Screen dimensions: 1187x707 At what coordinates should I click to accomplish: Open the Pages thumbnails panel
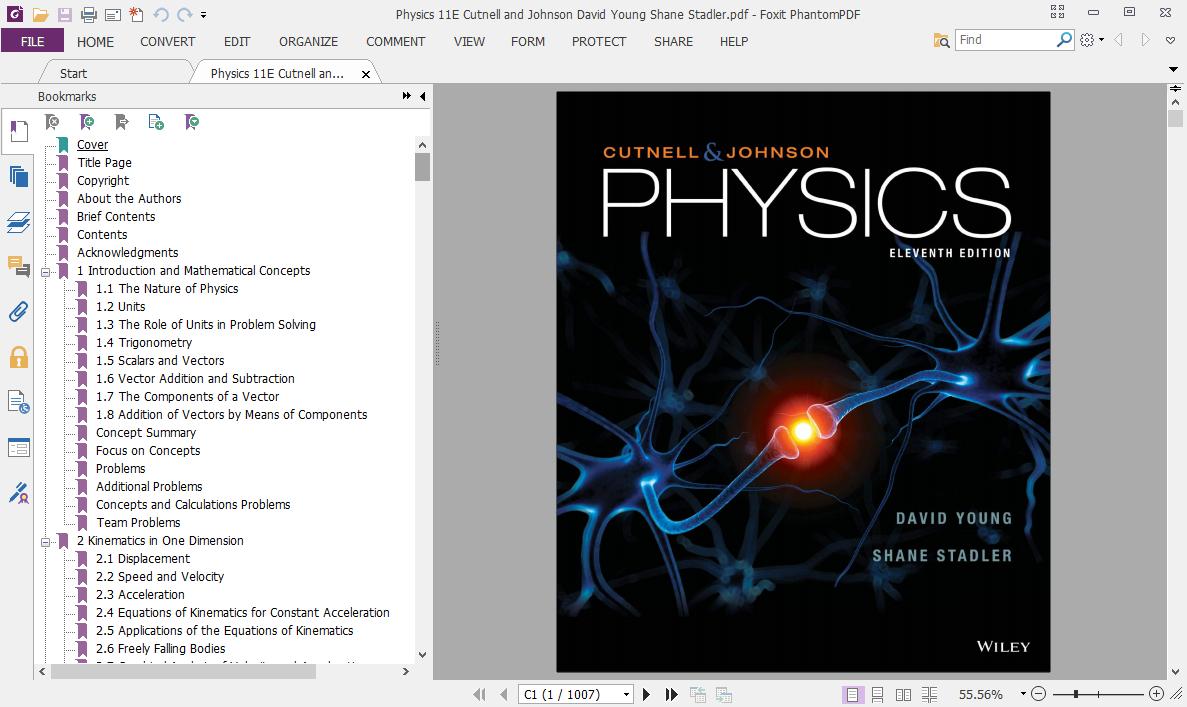tap(18, 176)
